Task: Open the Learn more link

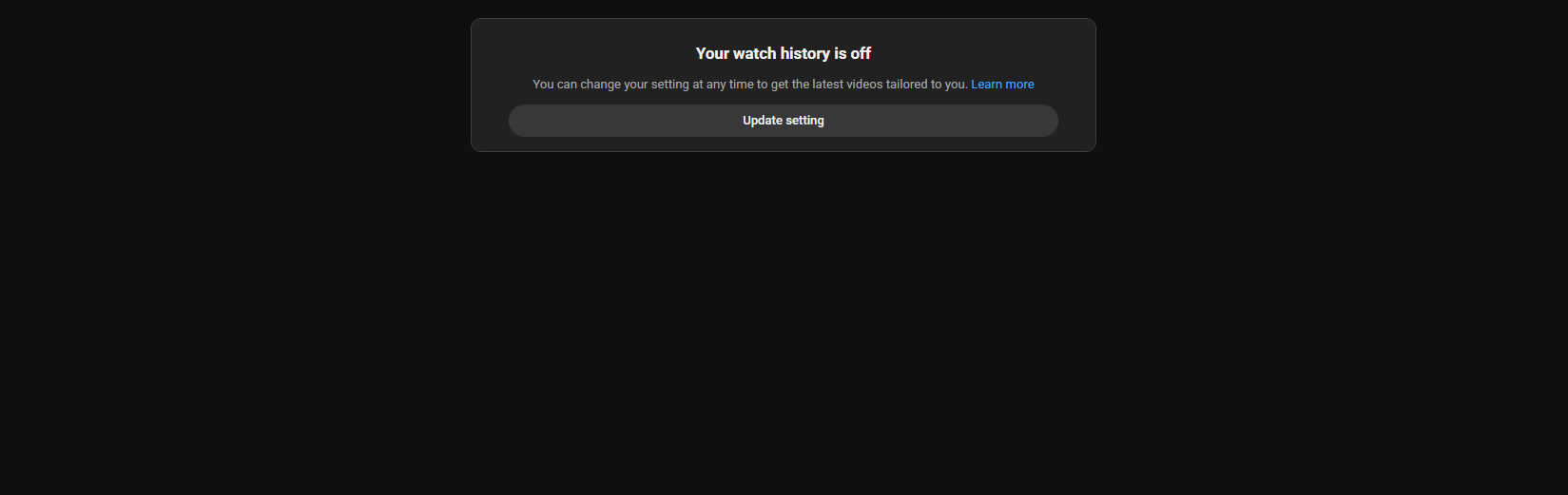Action: pyautogui.click(x=1002, y=85)
